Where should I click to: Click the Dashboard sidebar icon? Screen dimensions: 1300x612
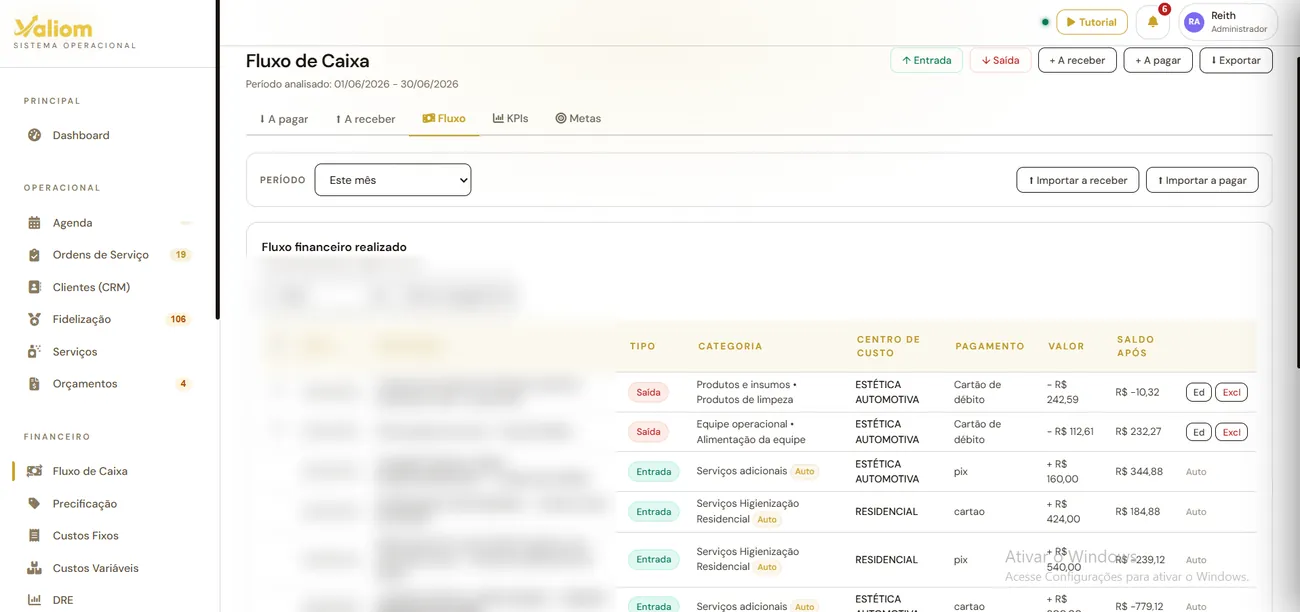point(34,135)
